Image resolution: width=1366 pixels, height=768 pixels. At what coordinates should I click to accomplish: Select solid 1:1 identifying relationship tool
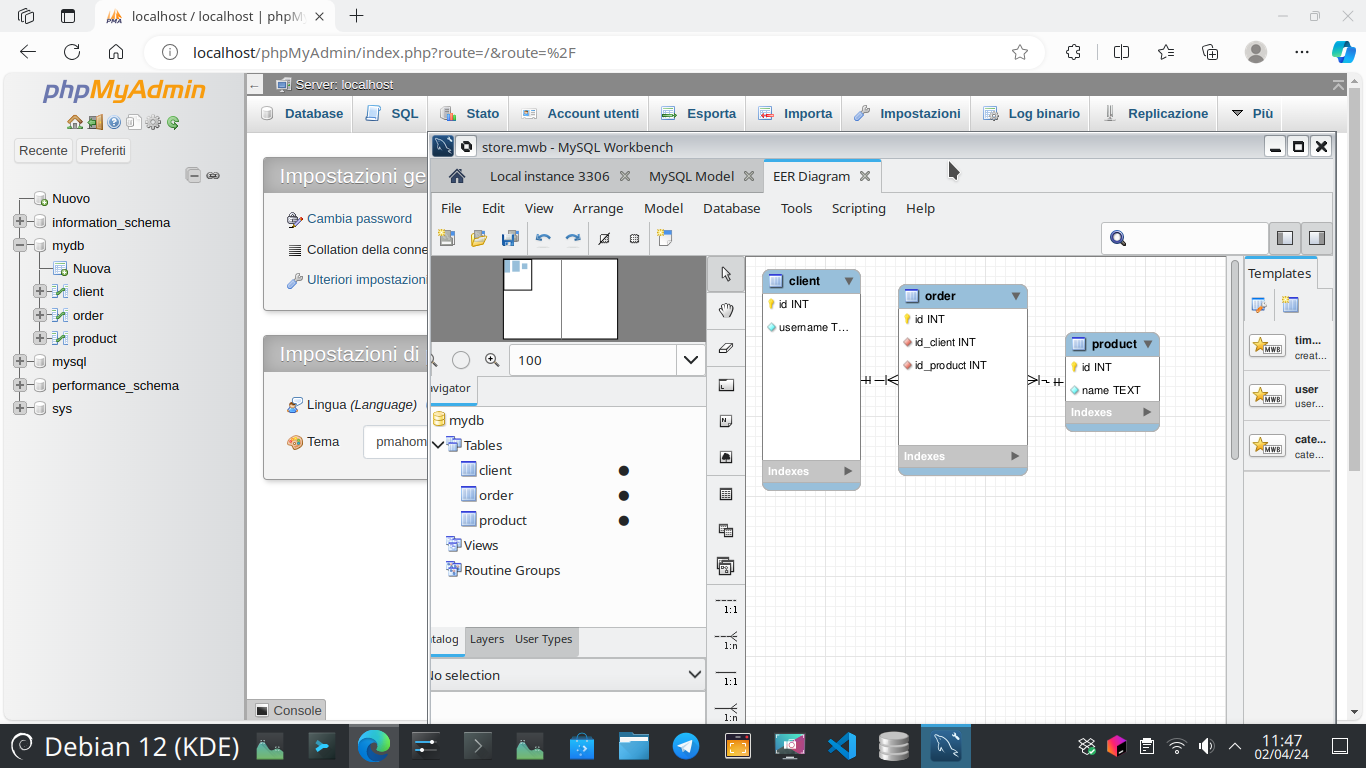coord(726,676)
